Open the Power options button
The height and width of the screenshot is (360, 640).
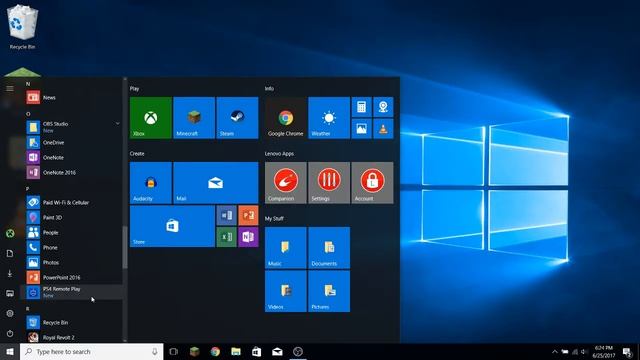pyautogui.click(x=10, y=333)
